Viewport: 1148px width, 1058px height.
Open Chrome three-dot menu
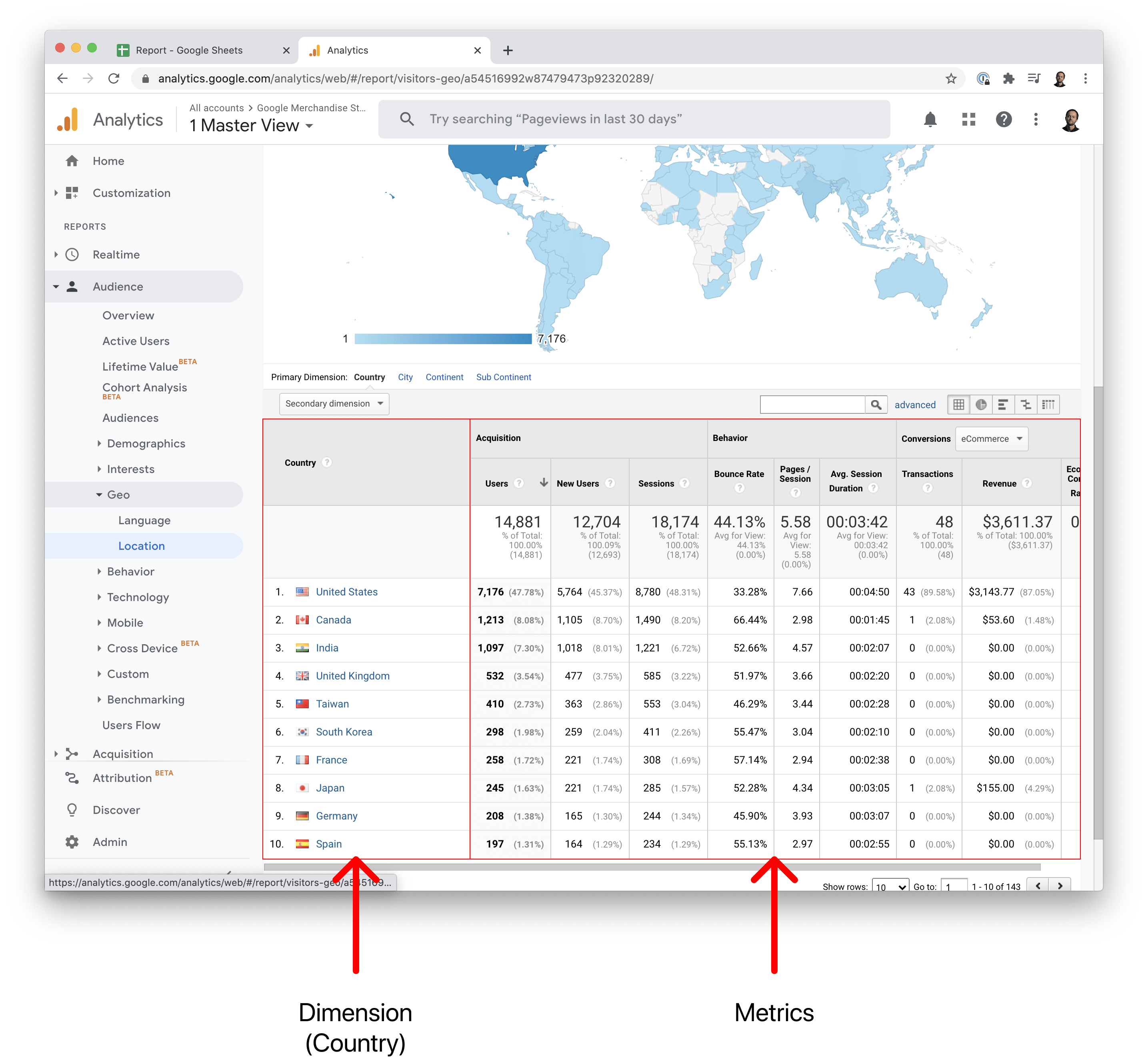1085,78
